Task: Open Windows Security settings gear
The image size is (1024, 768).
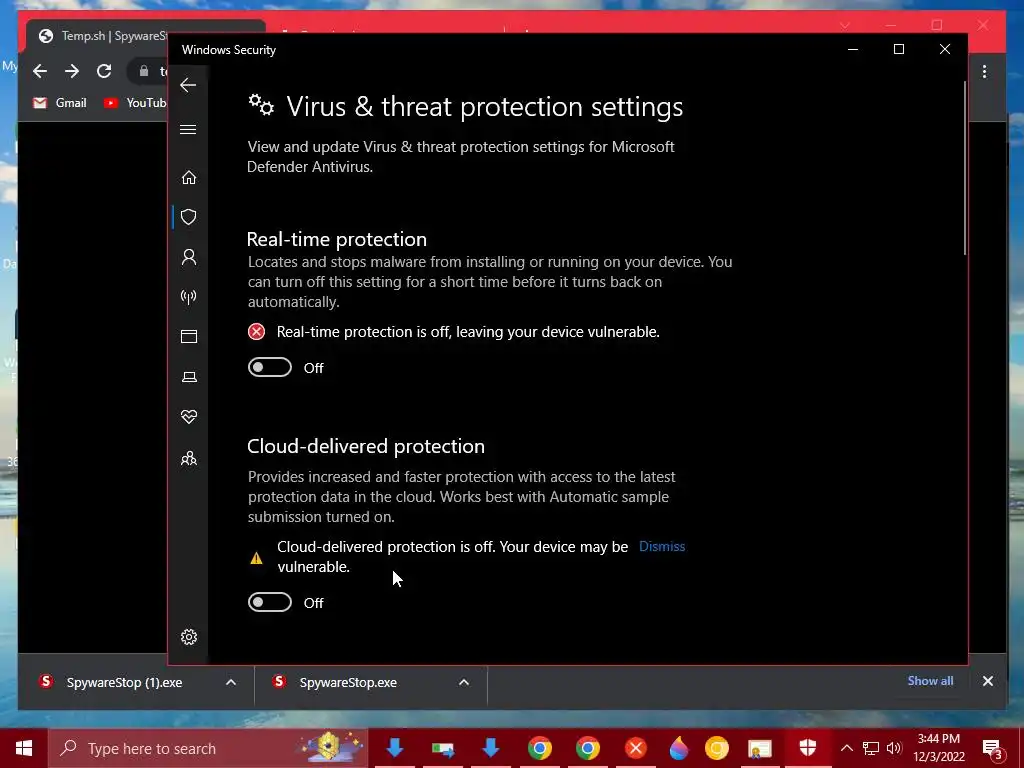Action: (189, 637)
